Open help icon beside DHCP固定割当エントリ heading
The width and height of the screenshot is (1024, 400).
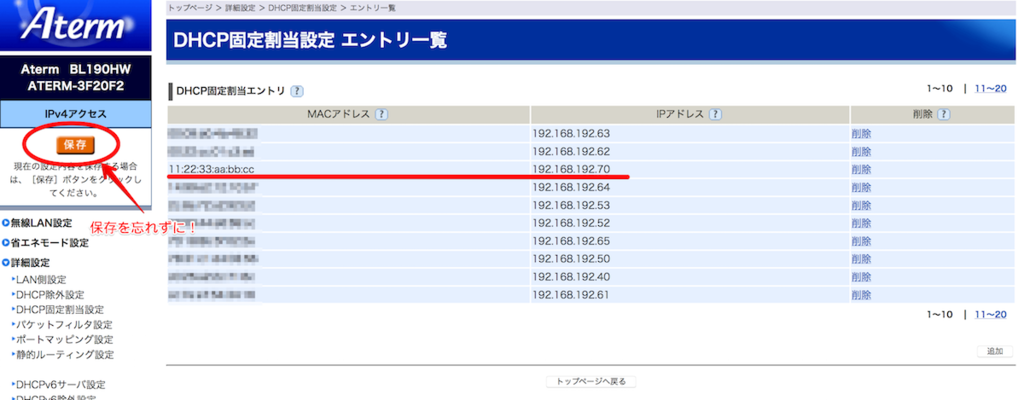coord(297,92)
